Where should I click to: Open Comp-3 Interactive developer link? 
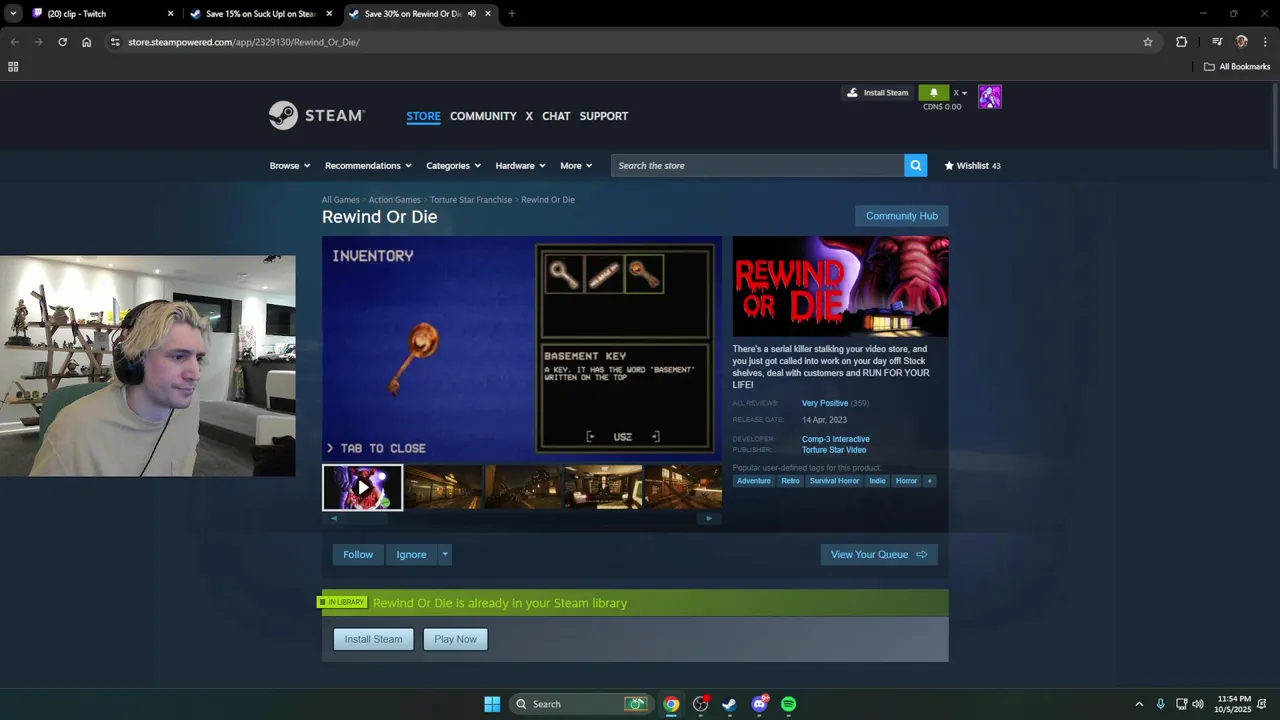pyautogui.click(x=835, y=439)
